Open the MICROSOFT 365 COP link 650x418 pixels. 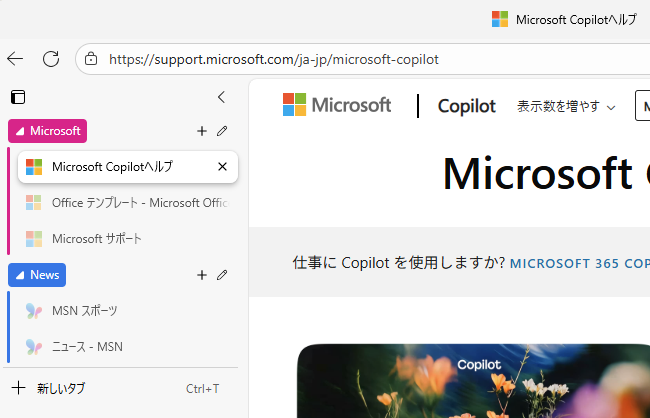[580, 264]
